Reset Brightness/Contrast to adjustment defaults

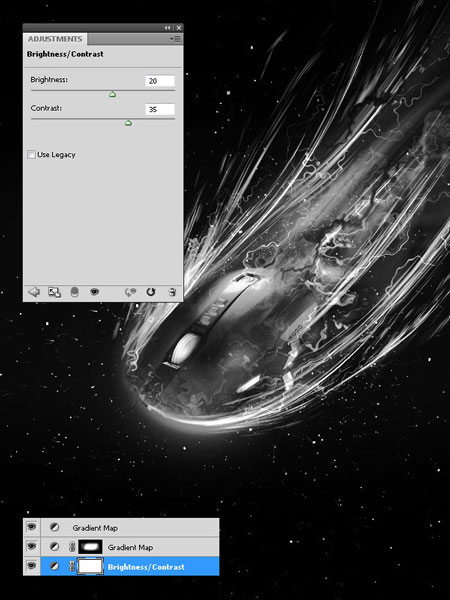tap(151, 292)
